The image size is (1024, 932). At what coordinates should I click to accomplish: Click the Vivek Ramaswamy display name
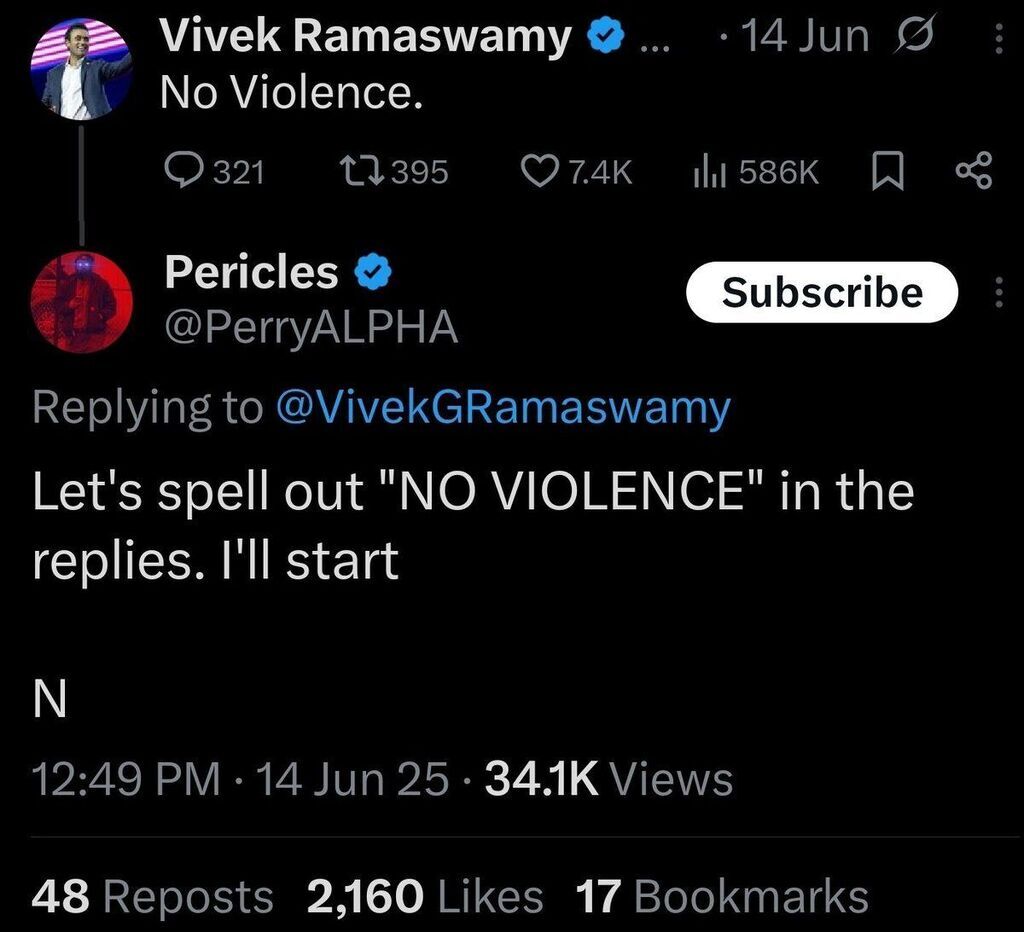click(367, 37)
